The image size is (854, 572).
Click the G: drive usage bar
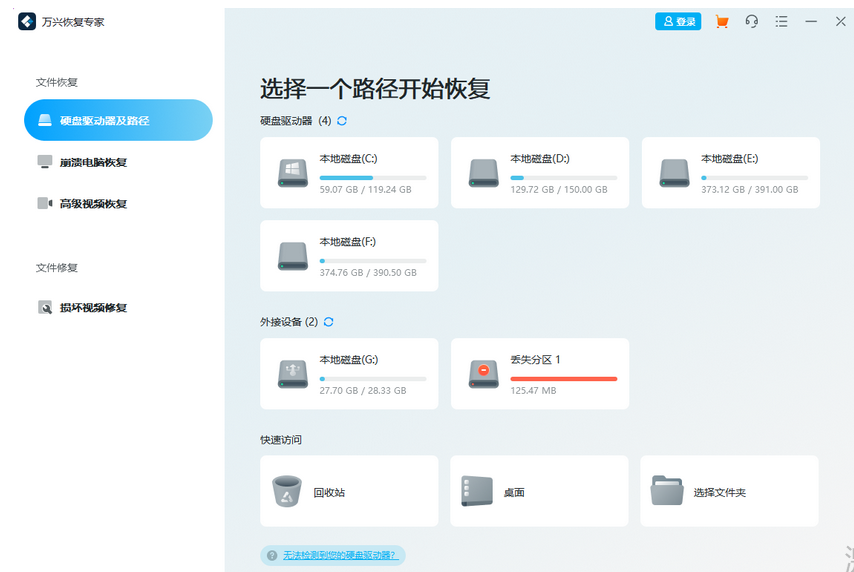373,379
